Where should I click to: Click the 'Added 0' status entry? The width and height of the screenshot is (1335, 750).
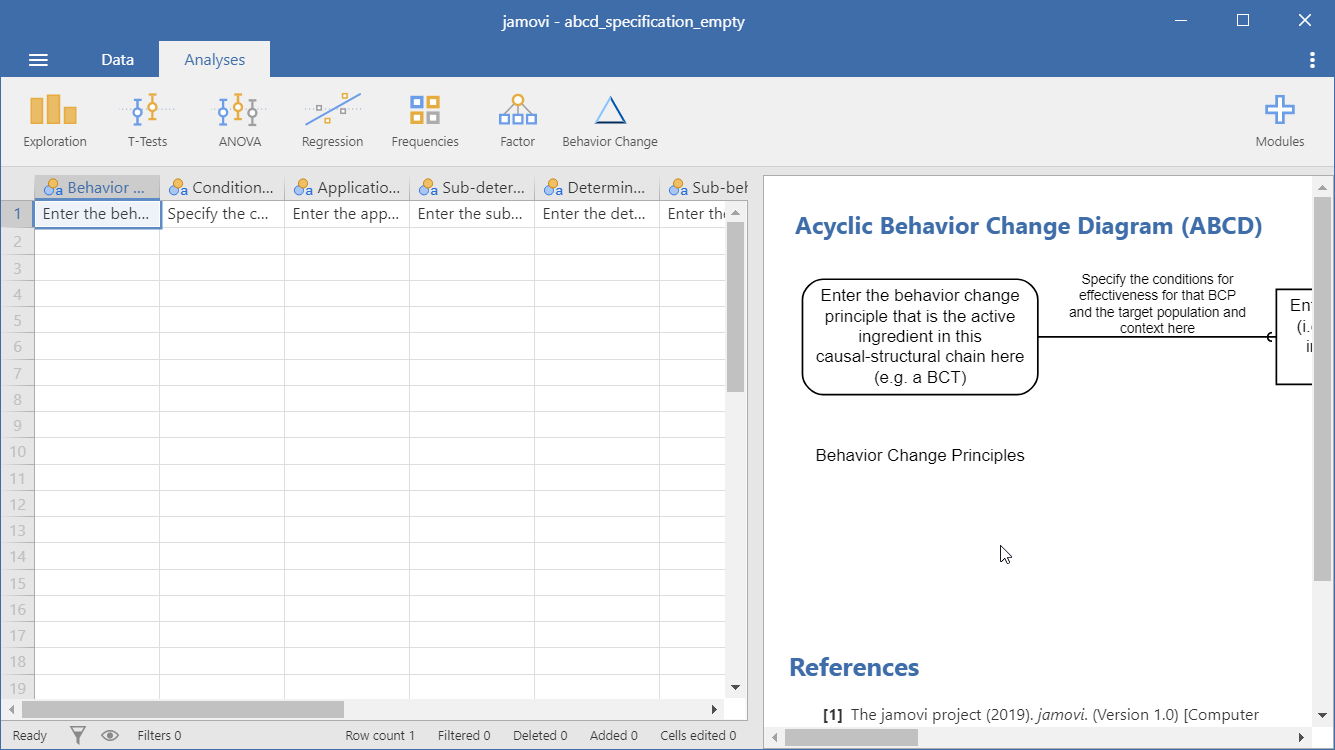[614, 736]
